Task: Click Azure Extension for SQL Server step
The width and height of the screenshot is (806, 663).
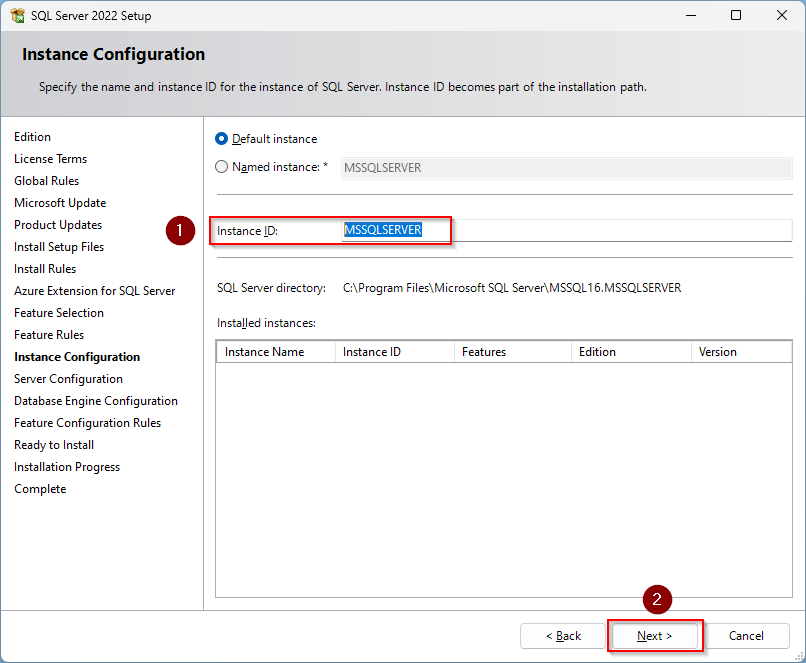Action: click(94, 291)
